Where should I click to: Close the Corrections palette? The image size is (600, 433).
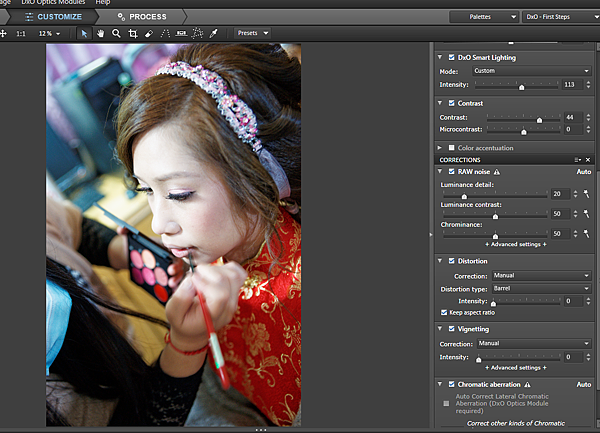tap(588, 160)
